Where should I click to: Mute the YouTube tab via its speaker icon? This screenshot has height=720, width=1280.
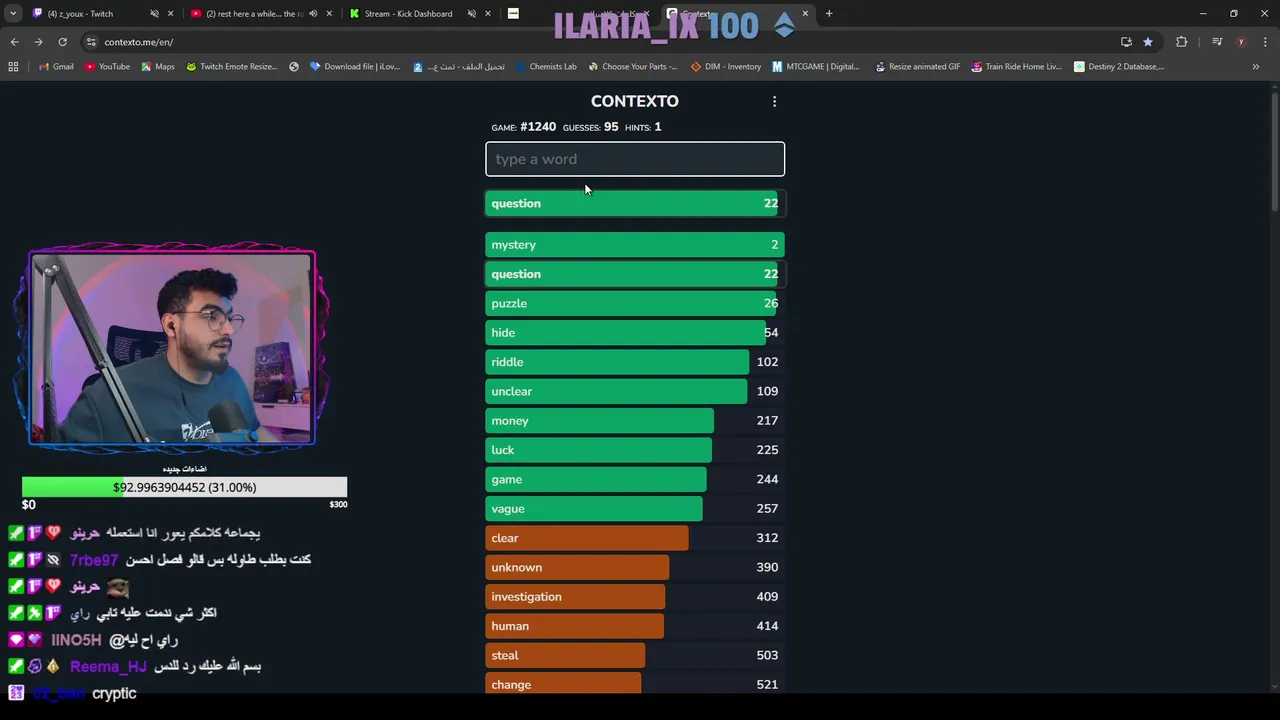click(313, 14)
